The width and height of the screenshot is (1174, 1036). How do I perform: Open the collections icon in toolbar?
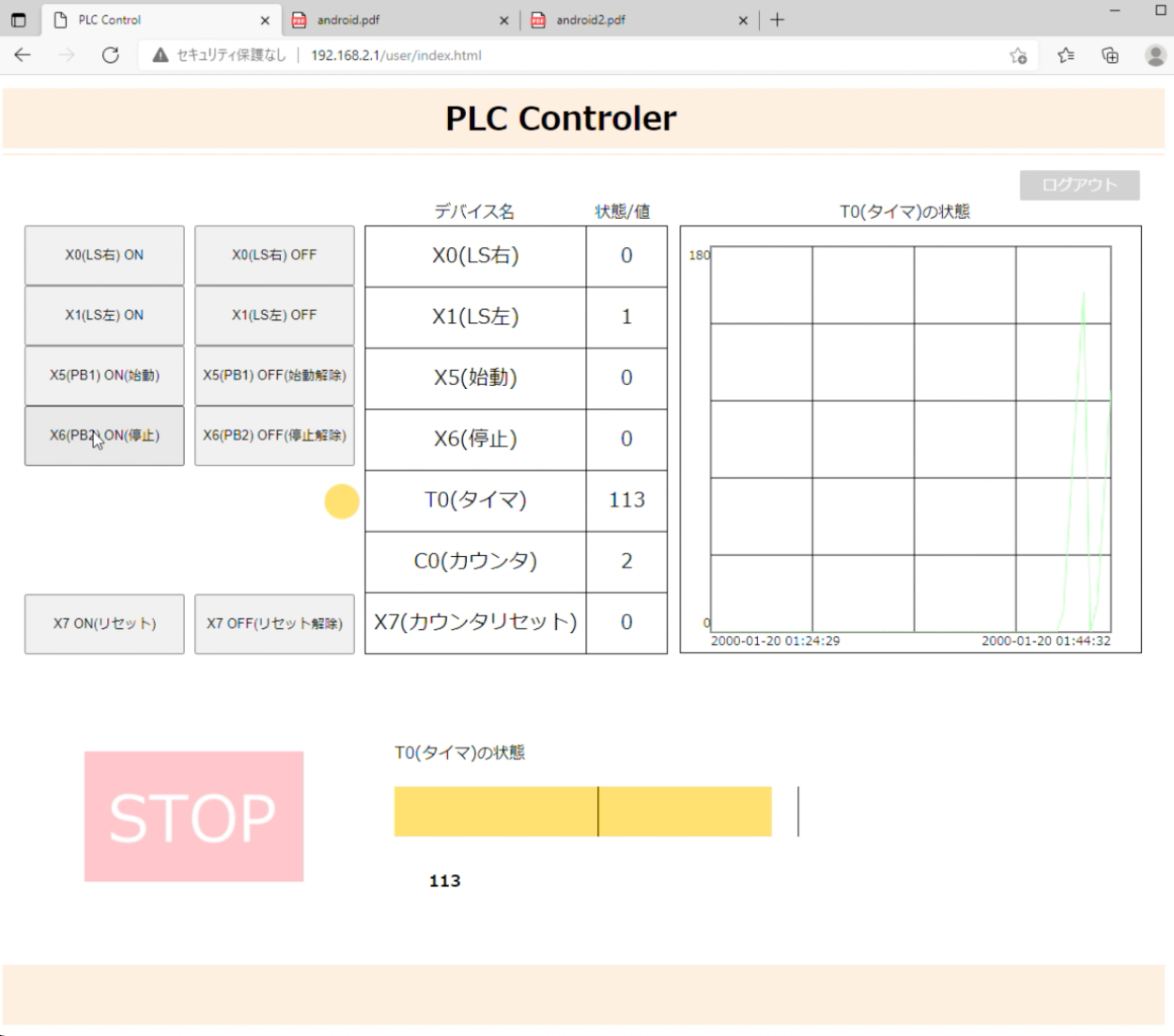(x=1110, y=55)
